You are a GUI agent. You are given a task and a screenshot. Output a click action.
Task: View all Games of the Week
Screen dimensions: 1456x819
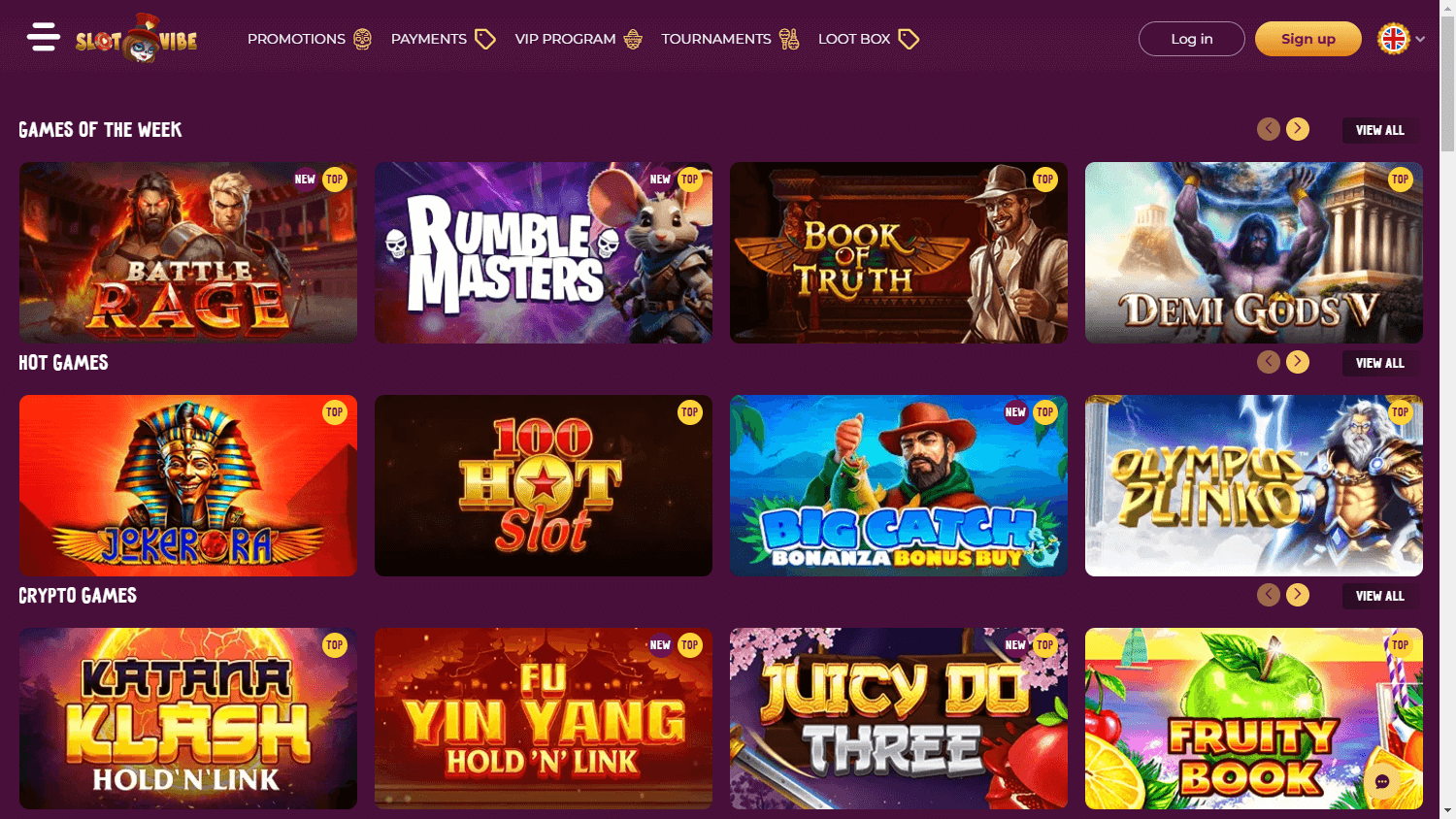1380,130
